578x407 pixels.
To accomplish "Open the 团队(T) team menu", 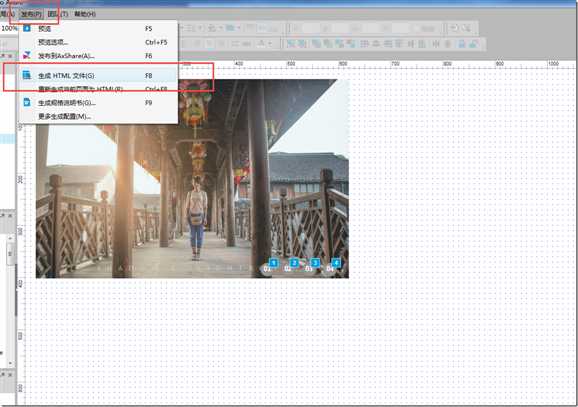I will click(58, 14).
